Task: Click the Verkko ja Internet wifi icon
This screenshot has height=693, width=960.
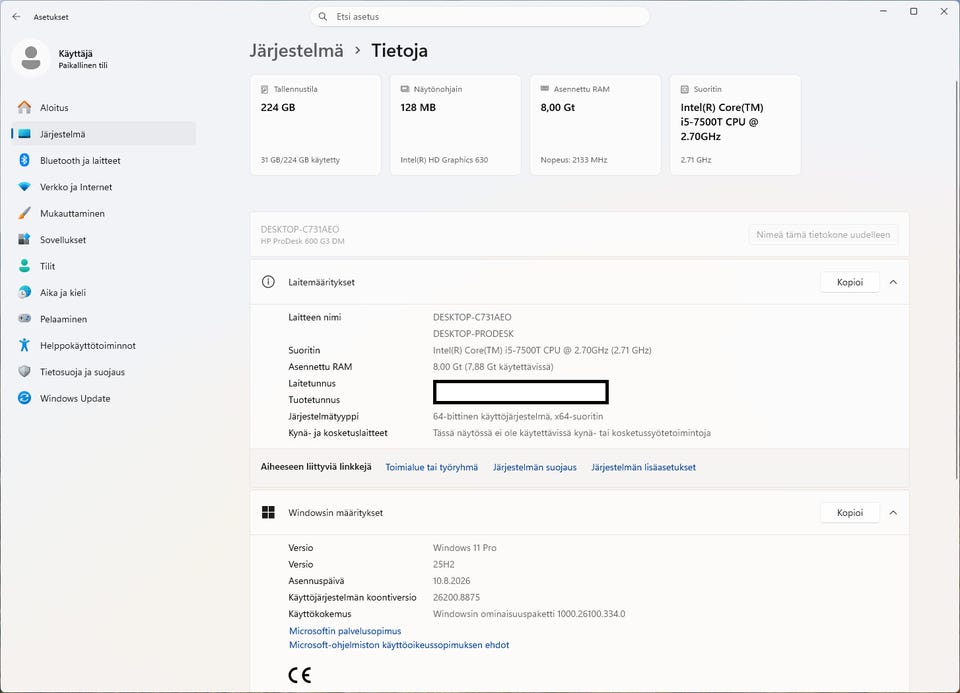Action: click(x=24, y=187)
